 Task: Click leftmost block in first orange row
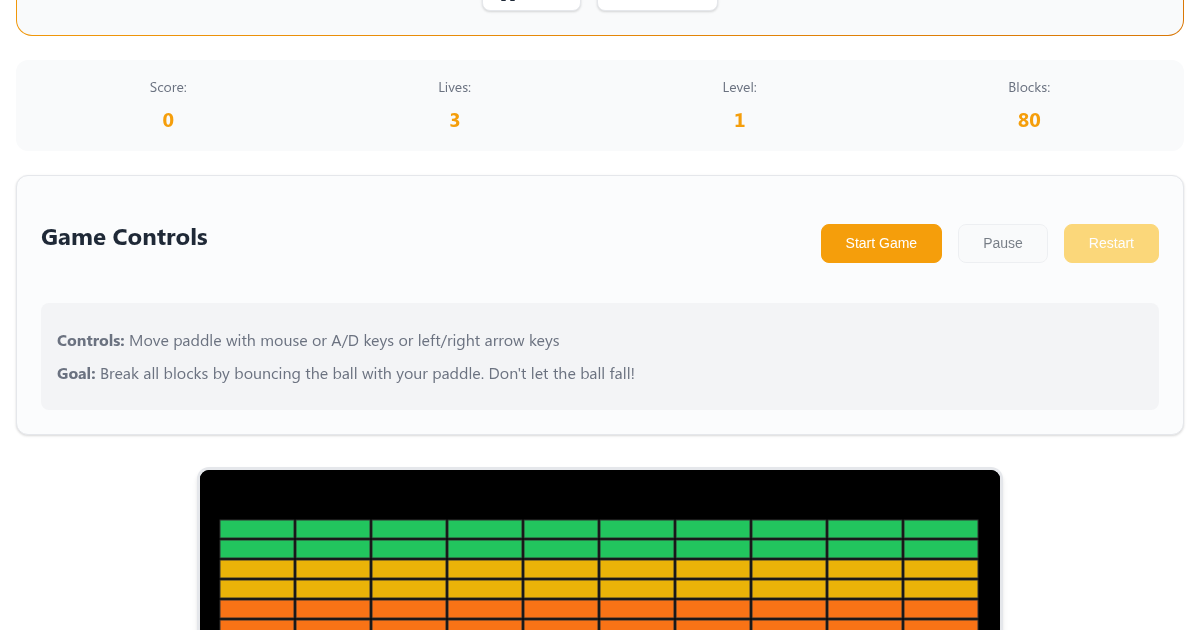pos(257,609)
